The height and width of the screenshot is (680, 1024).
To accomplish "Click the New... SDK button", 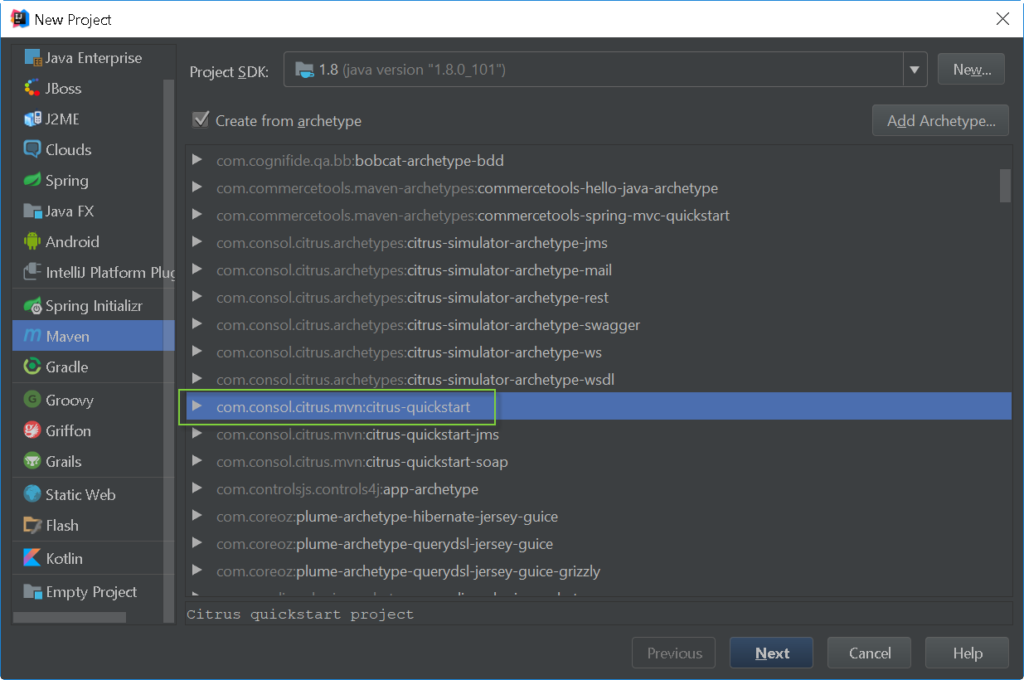I will tap(971, 69).
